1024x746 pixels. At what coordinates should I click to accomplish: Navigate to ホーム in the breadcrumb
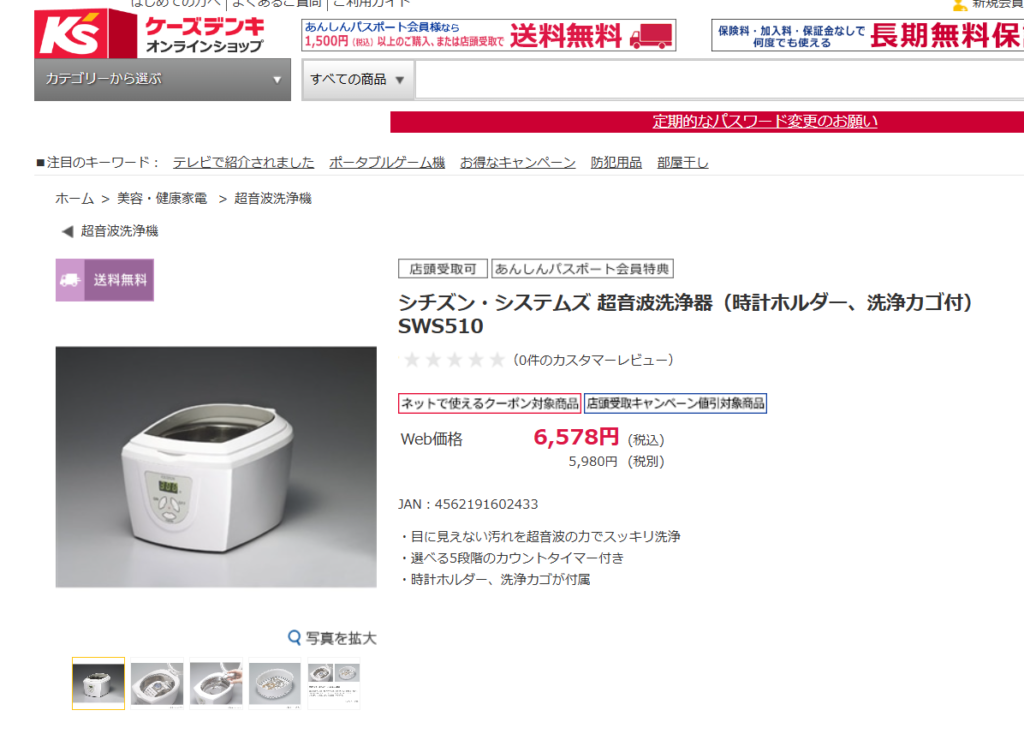[74, 199]
